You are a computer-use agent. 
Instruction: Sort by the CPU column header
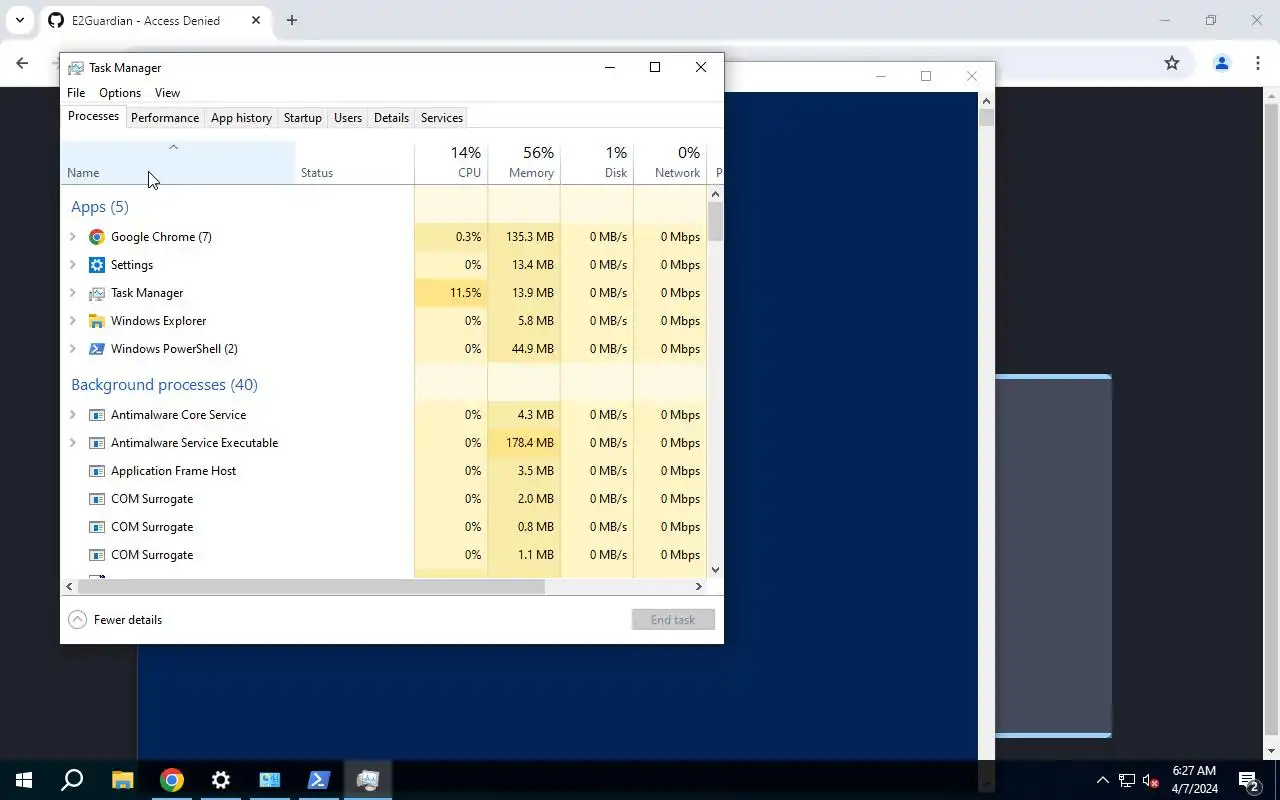tap(451, 163)
